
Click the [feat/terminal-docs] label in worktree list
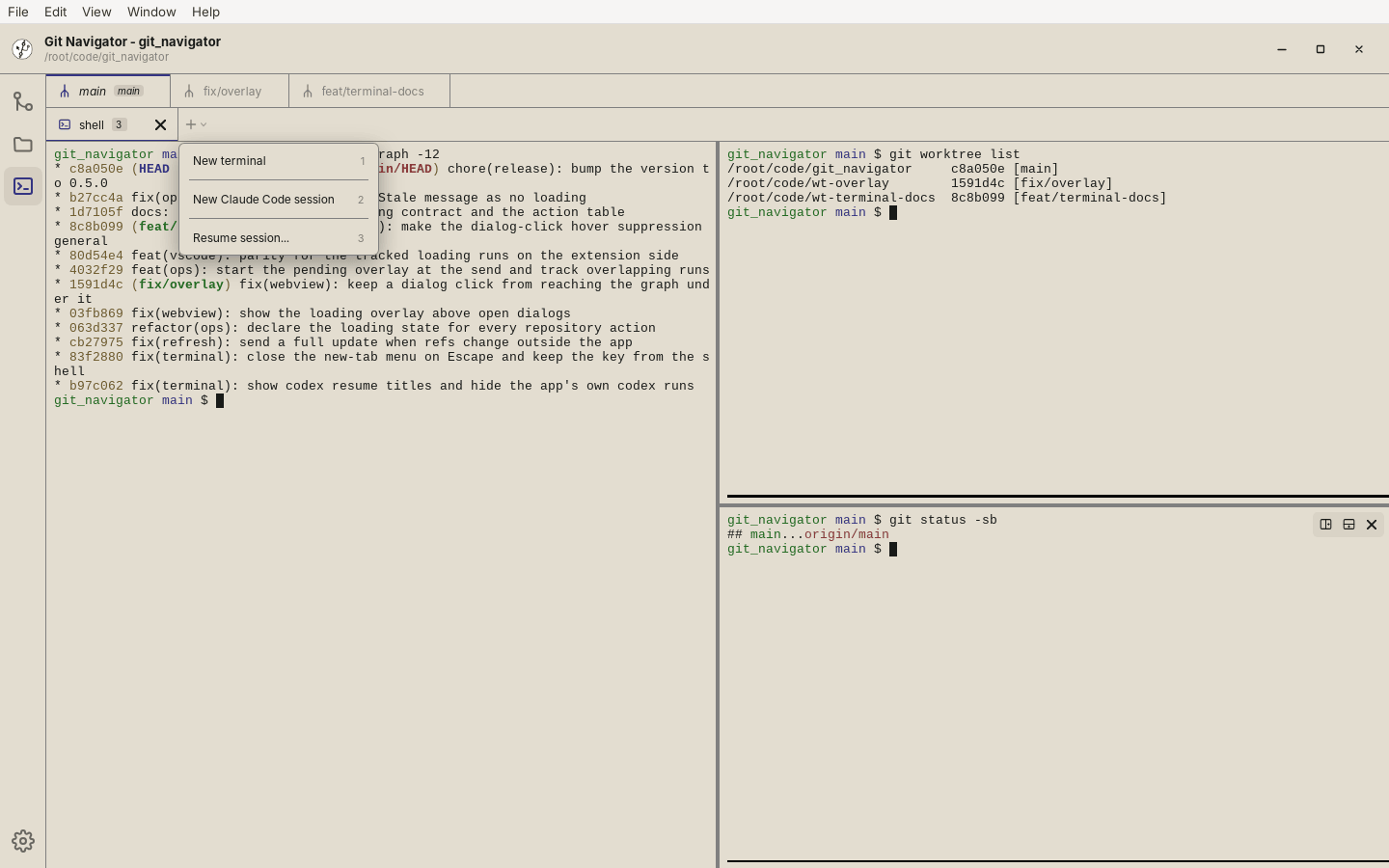pyautogui.click(x=1090, y=198)
